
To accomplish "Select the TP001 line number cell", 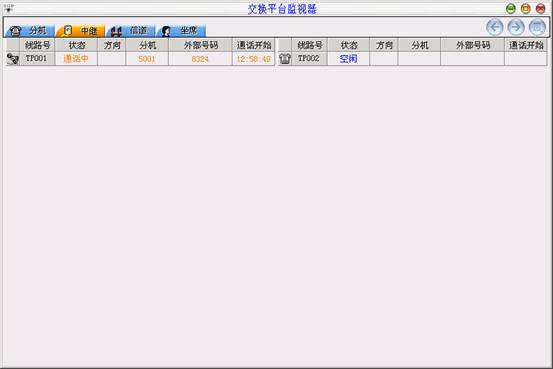I will [37, 59].
